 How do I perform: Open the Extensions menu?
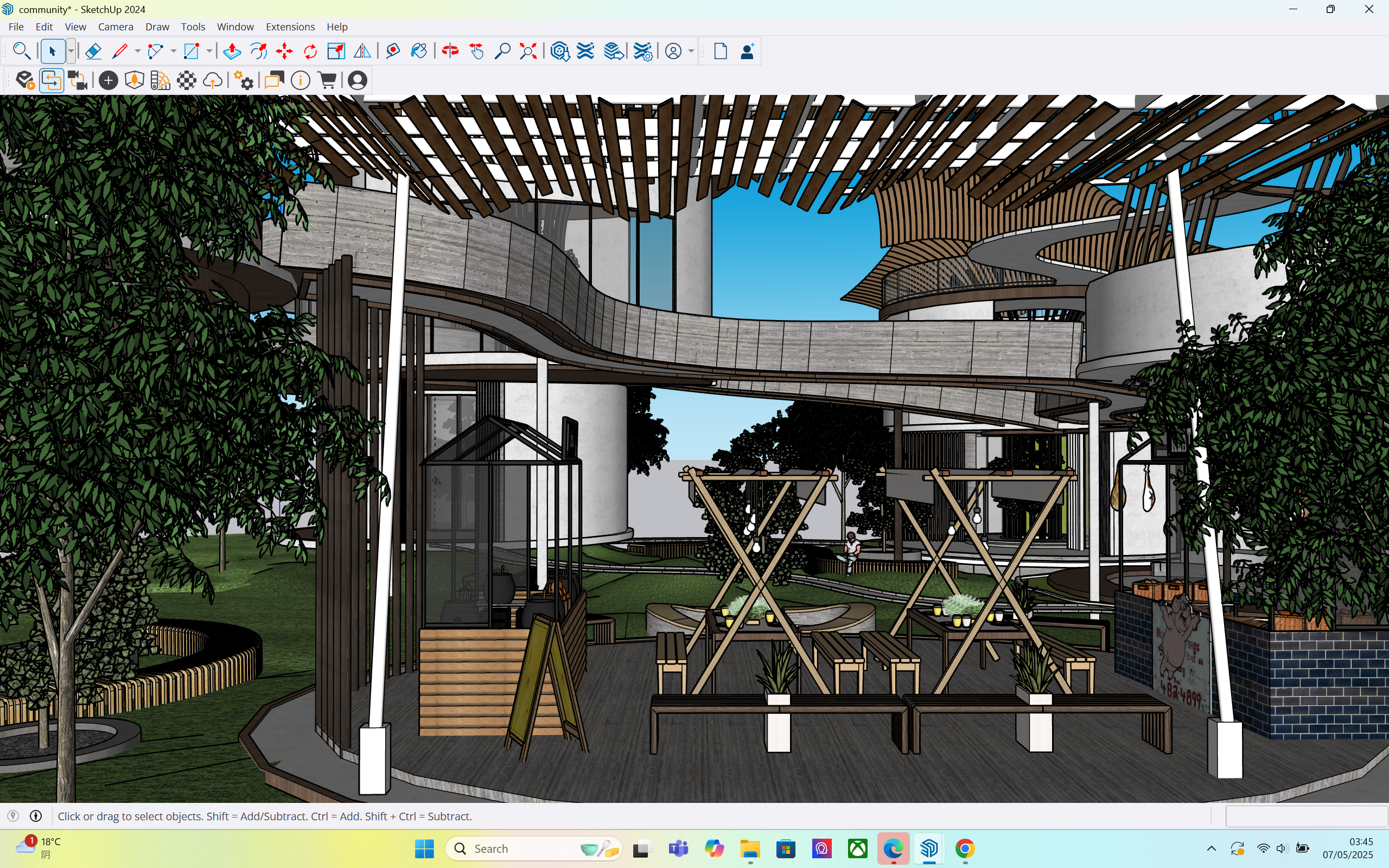click(x=290, y=27)
